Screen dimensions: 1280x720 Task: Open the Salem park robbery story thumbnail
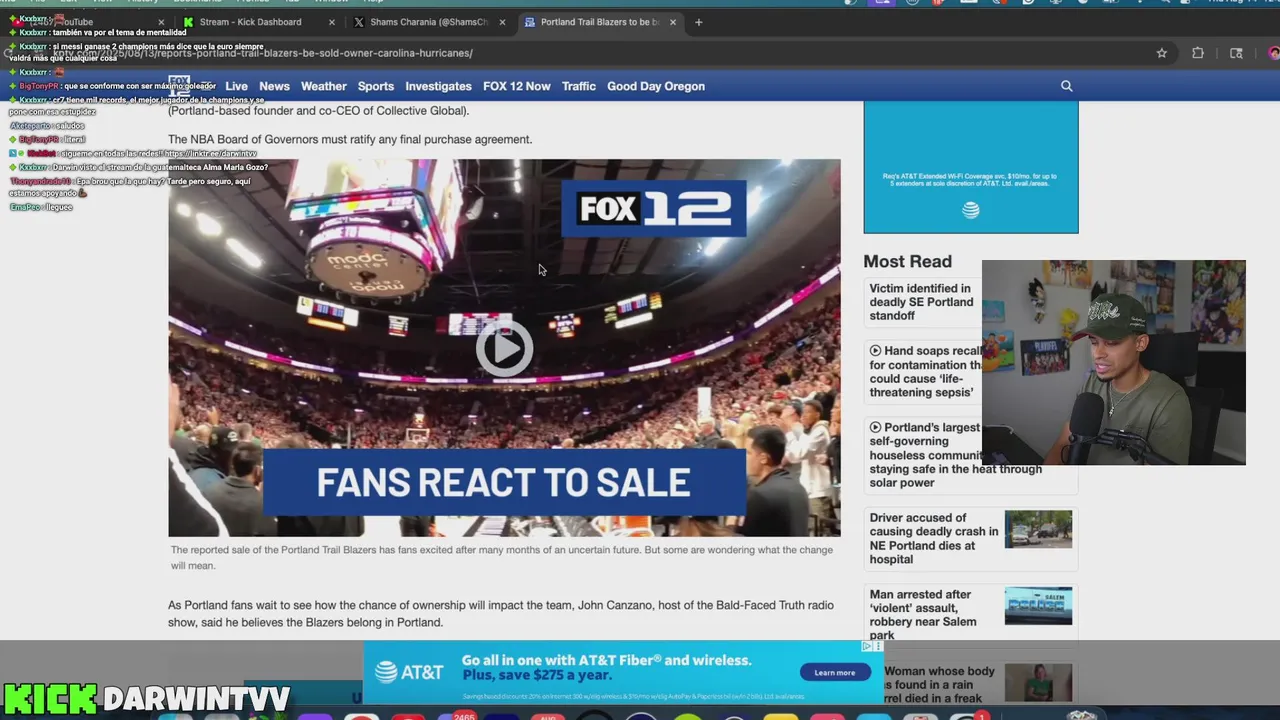pyautogui.click(x=1038, y=606)
